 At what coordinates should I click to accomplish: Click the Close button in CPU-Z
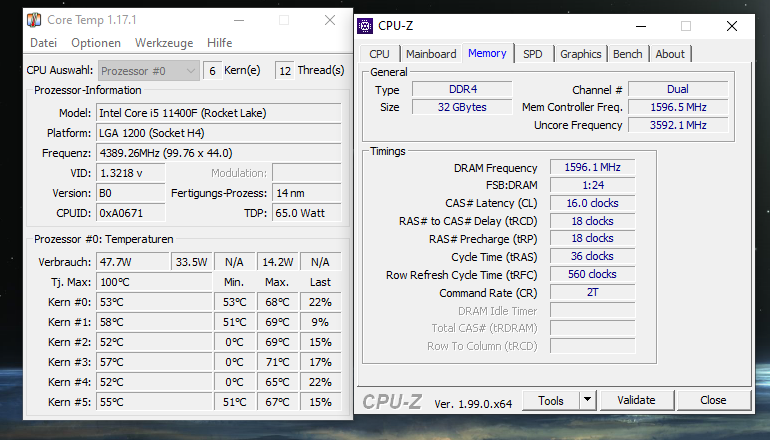pyautogui.click(x=713, y=401)
